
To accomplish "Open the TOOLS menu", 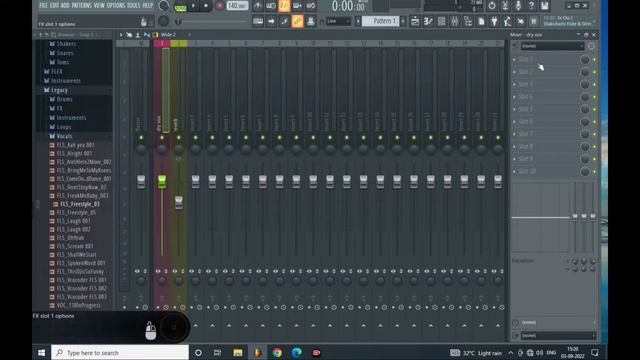I will coord(133,6).
